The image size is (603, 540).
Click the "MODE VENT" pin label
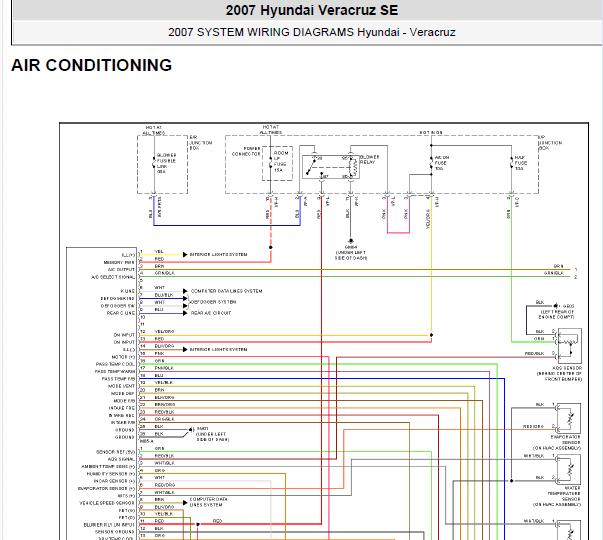[121, 386]
